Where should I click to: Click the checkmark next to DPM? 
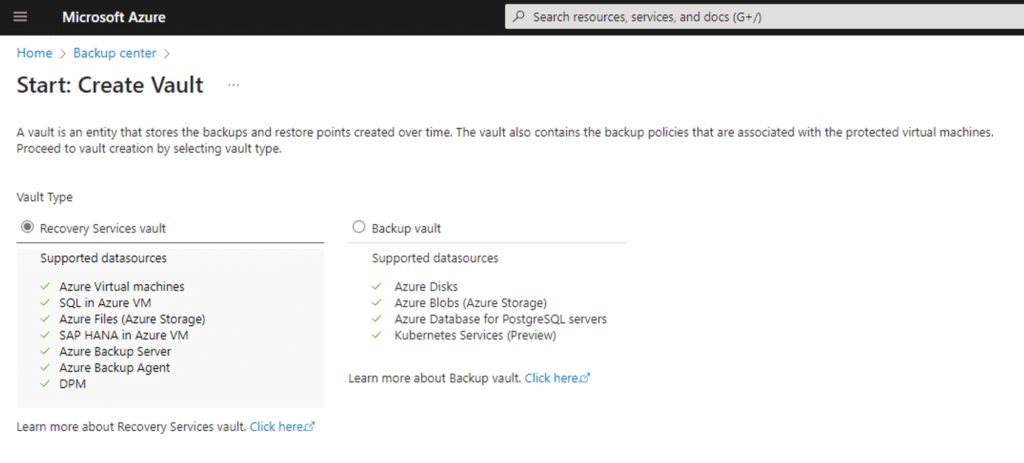45,384
